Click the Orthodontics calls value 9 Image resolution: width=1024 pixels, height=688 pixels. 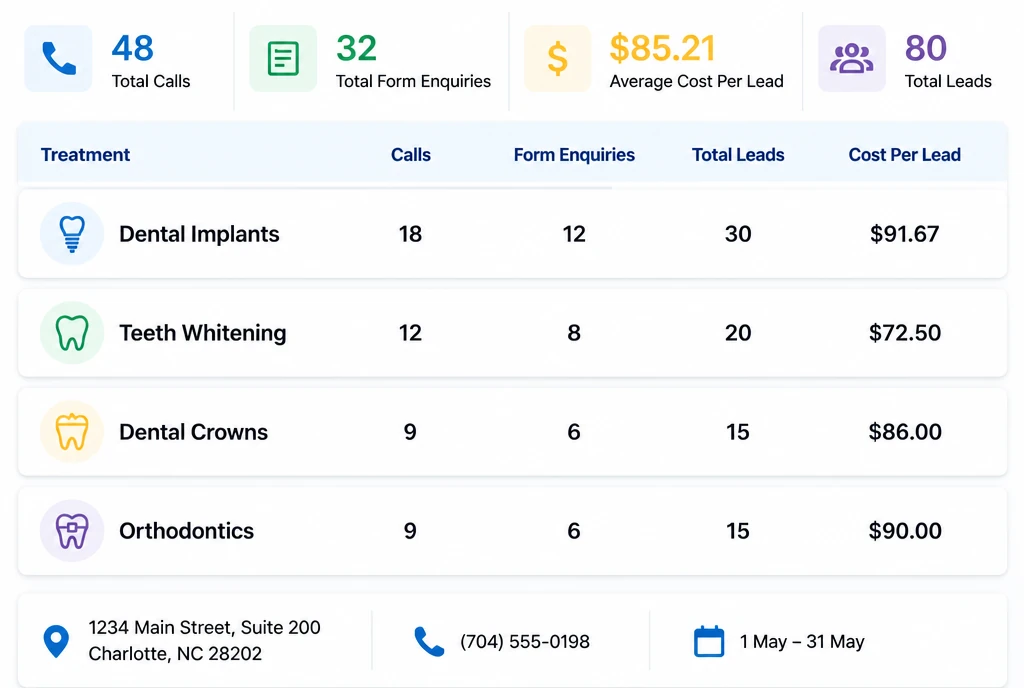[x=410, y=531]
